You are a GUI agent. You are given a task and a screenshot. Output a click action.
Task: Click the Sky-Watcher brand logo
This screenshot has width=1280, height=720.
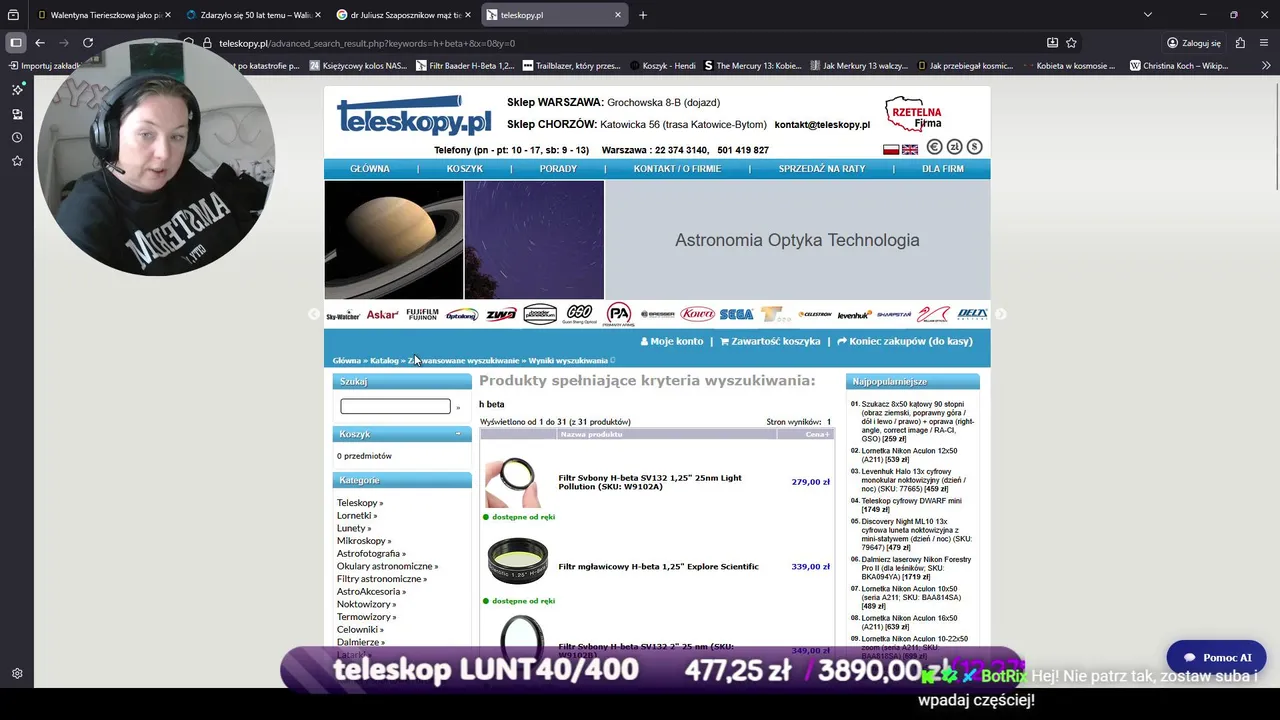[343, 314]
